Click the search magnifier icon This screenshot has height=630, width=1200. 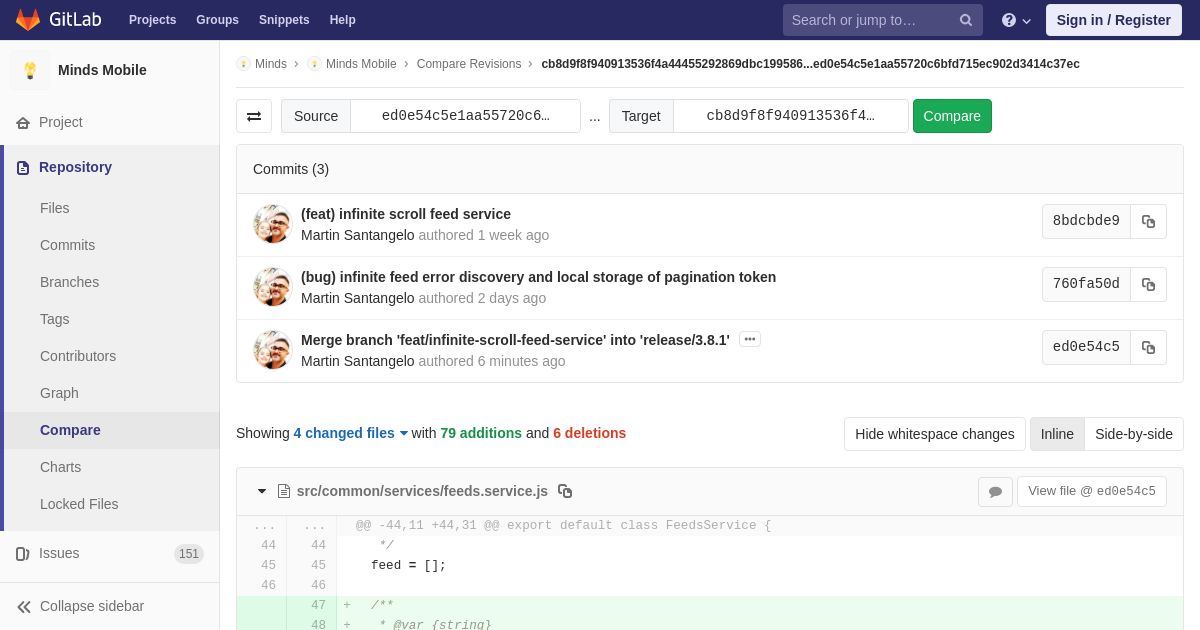click(x=966, y=20)
